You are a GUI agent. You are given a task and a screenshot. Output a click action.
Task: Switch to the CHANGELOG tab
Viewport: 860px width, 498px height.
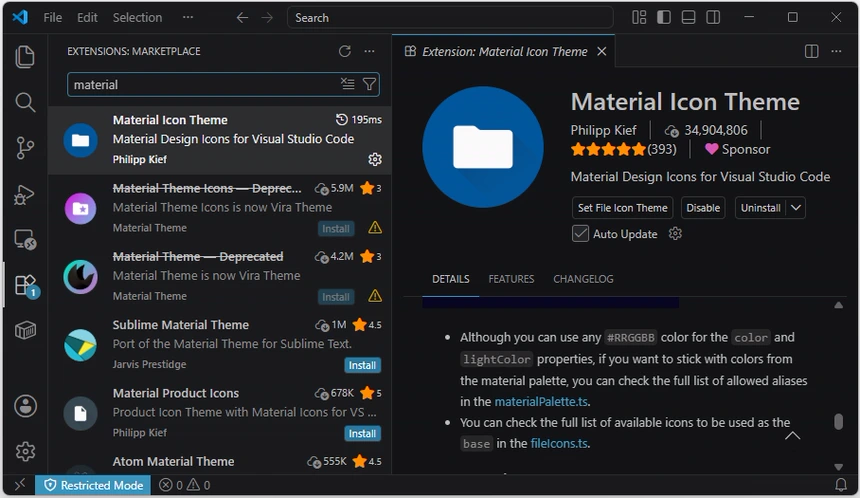583,279
